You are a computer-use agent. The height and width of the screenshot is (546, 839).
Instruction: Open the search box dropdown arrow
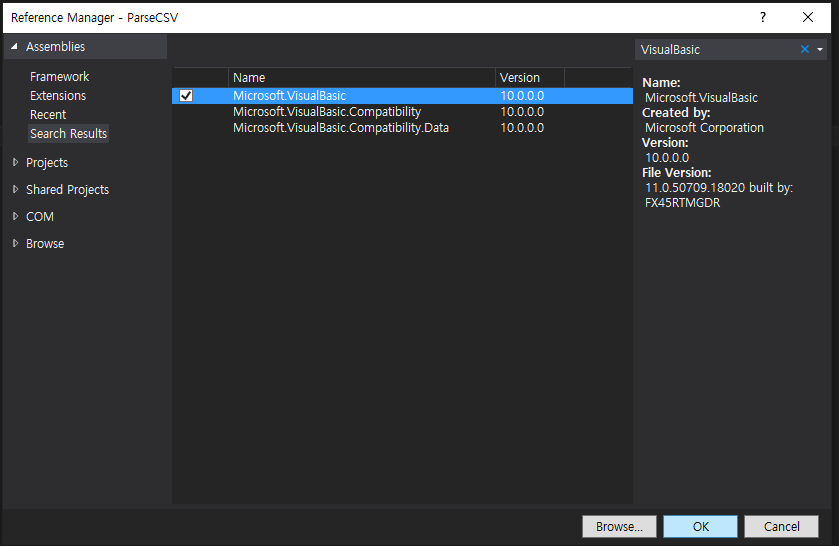[x=820, y=49]
